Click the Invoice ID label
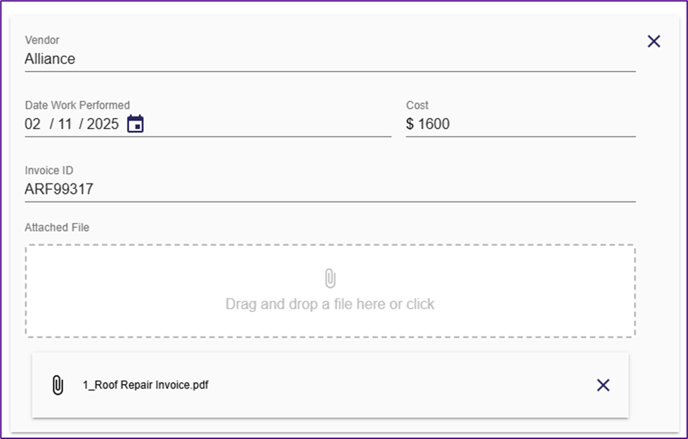Viewport: 688px width, 439px height. (49, 170)
